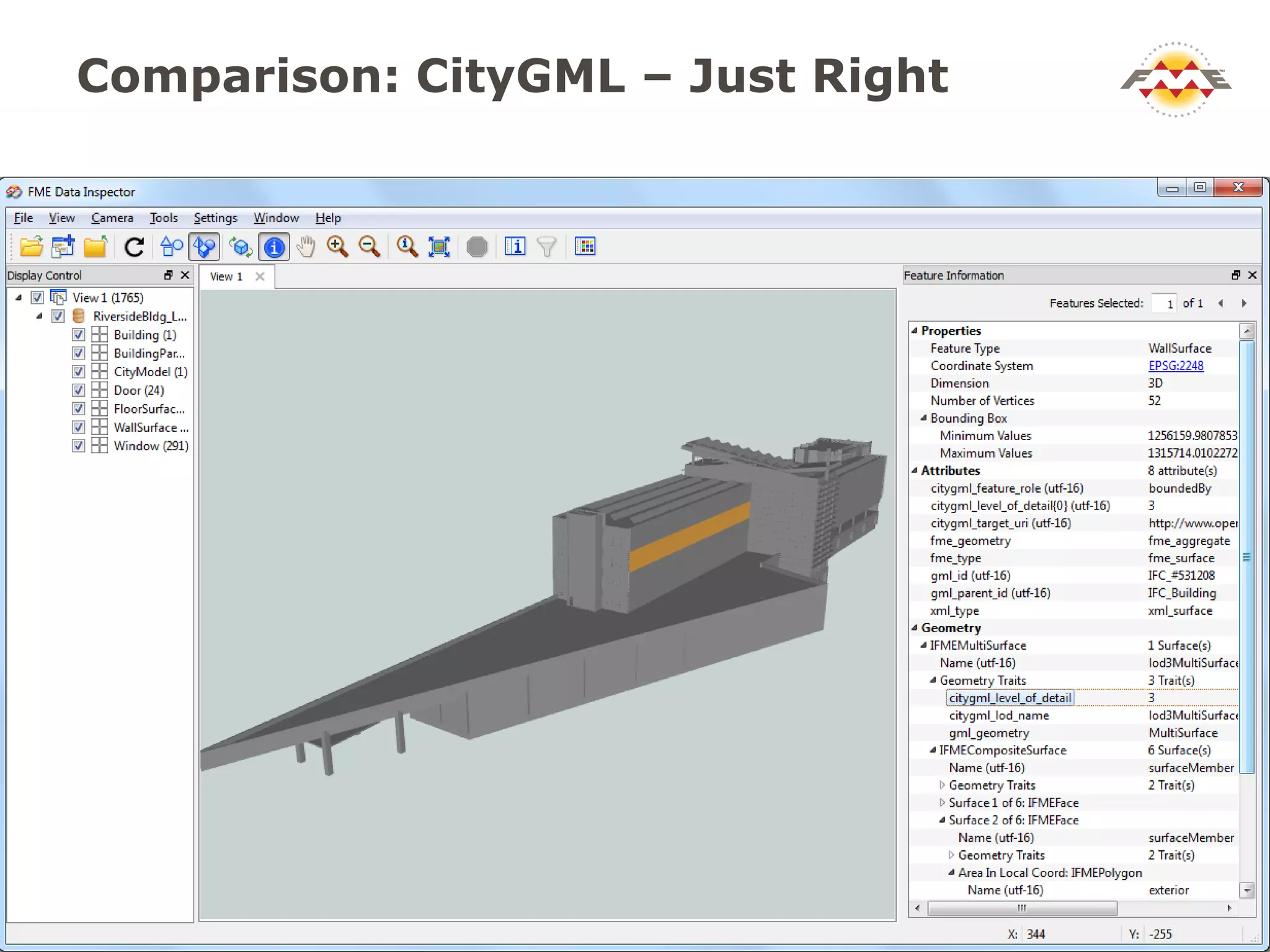Click the Feature Information horizontal scrollbar thumb
This screenshot has height=952, width=1270.
[1022, 908]
